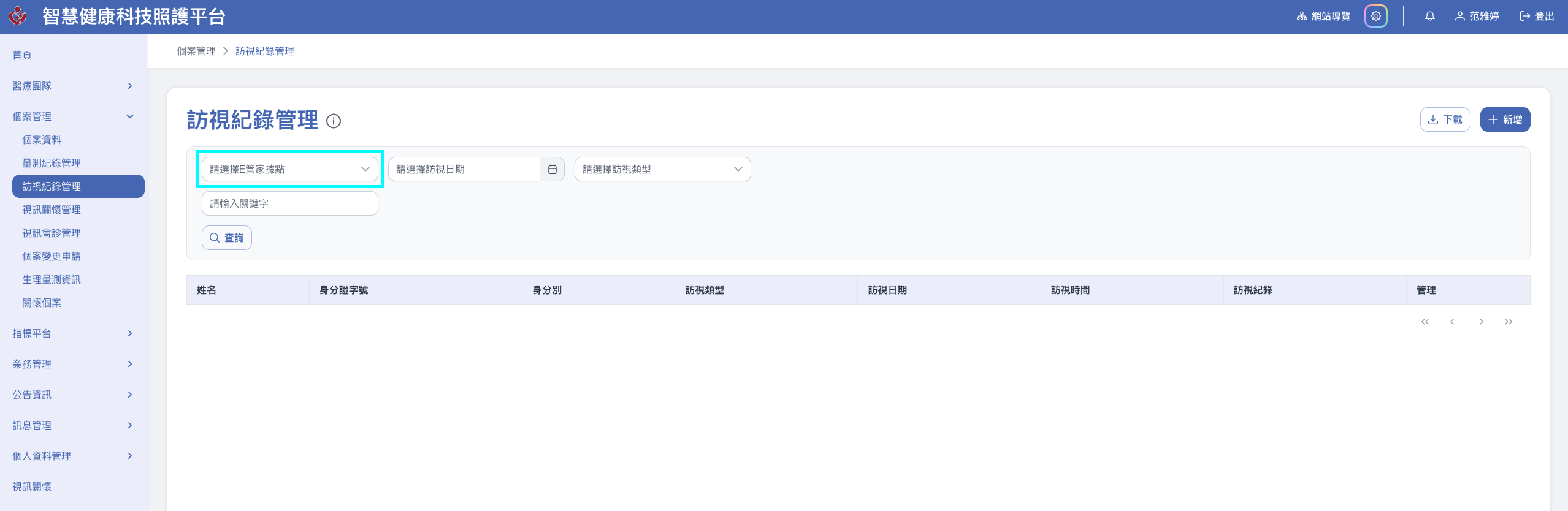Go to the next page arrow
1568x511 pixels.
coord(1481,322)
